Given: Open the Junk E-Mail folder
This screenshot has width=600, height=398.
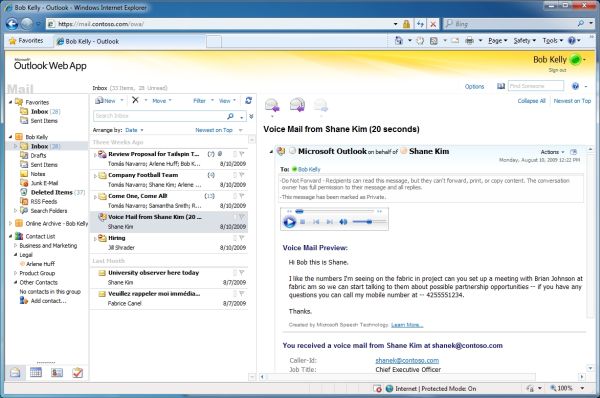Looking at the screenshot, I should pyautogui.click(x=44, y=183).
